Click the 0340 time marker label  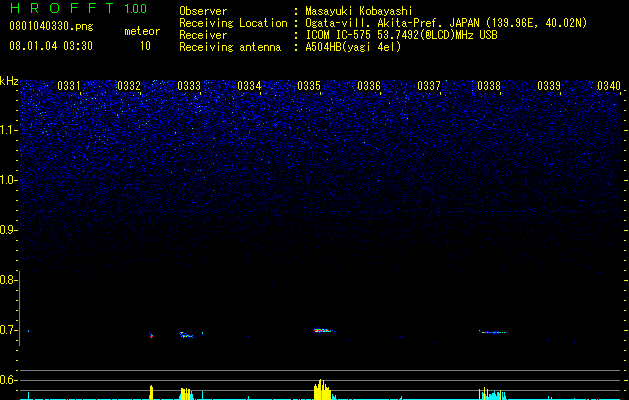point(609,86)
